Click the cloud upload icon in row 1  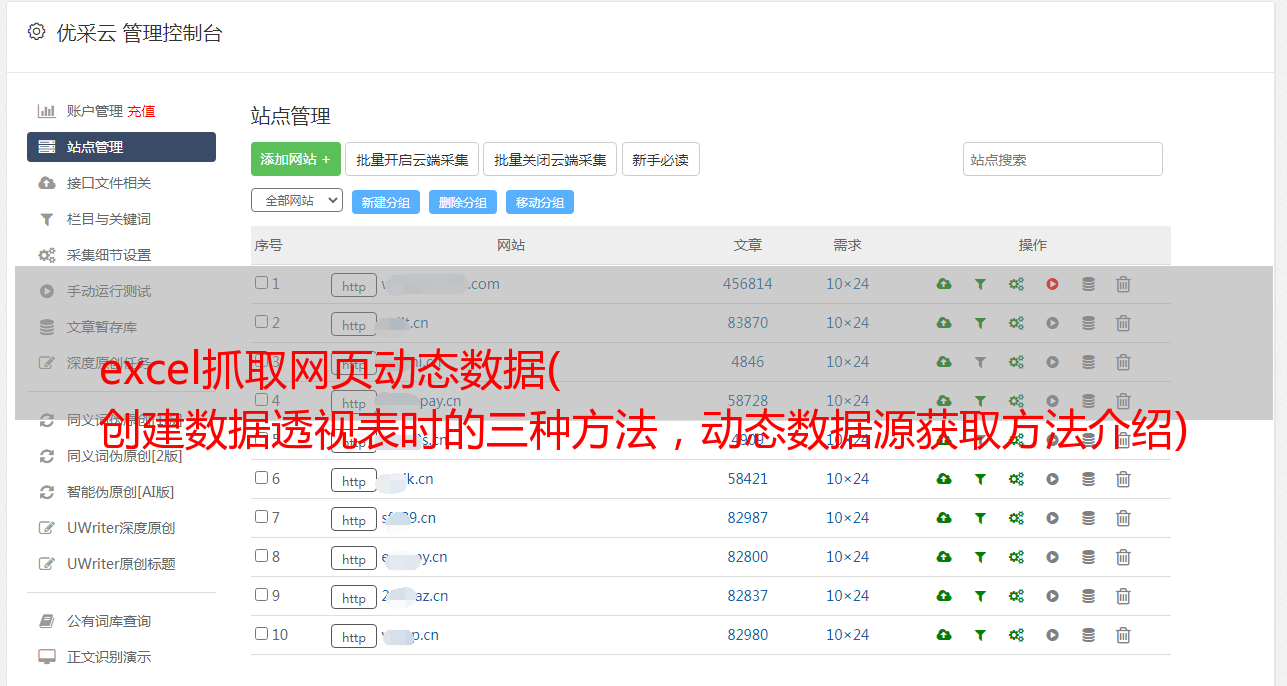[944, 284]
